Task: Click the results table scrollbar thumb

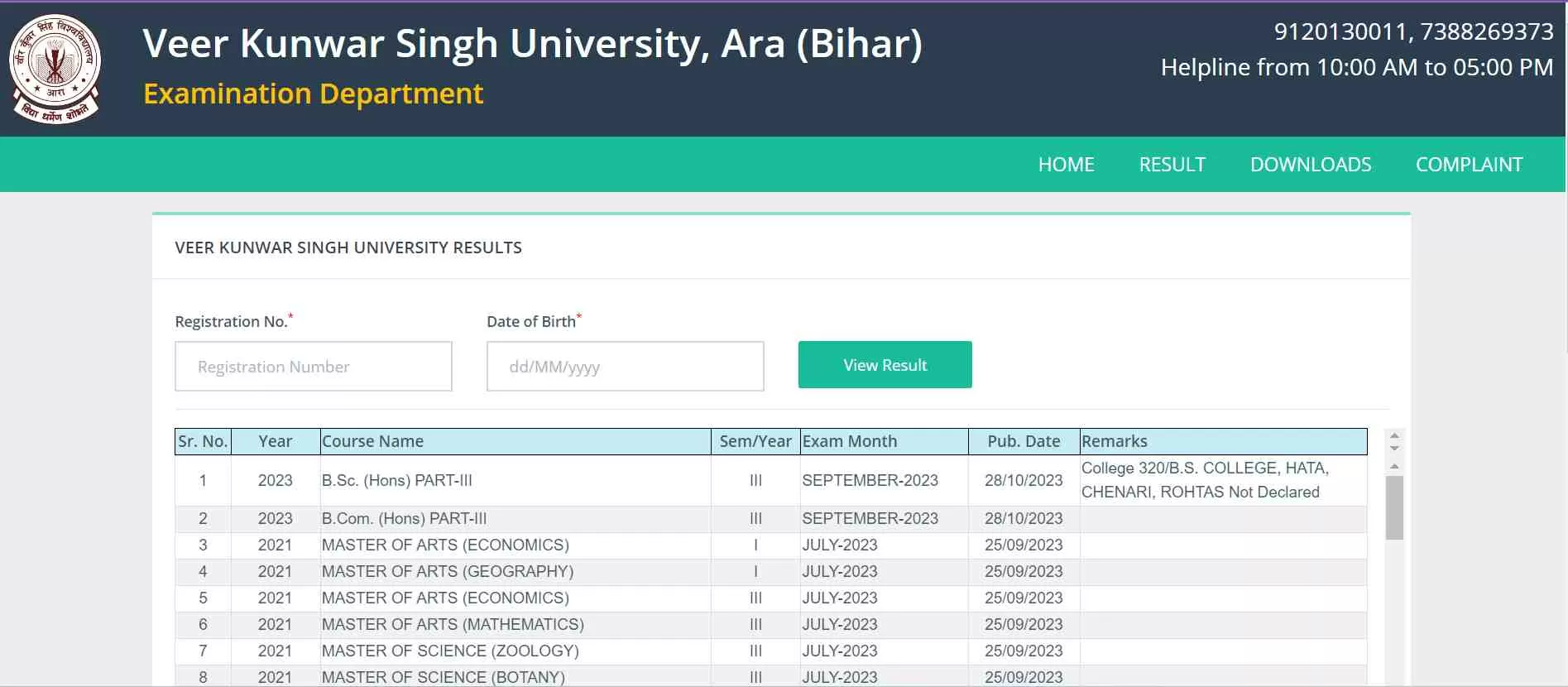Action: 1394,507
